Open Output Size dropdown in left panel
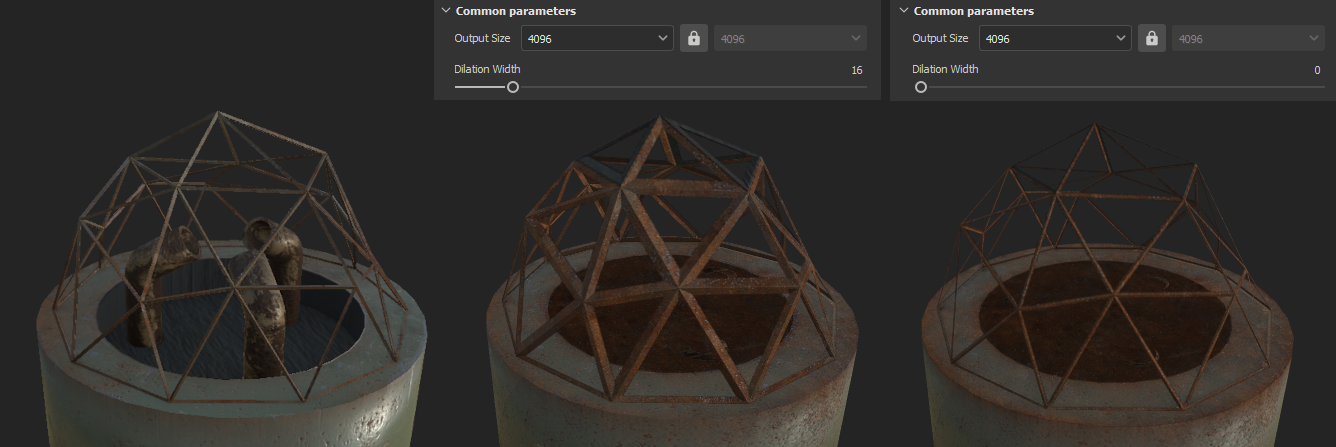 click(597, 38)
